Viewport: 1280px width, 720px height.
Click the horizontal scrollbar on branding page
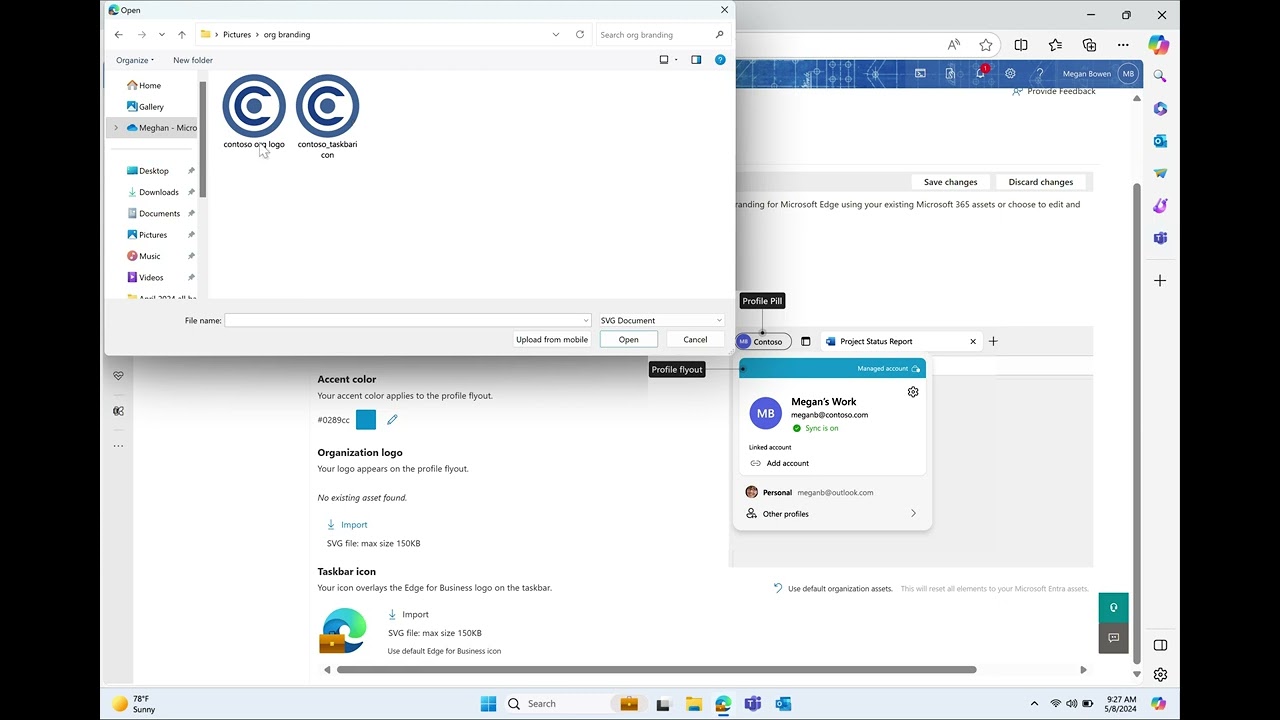point(656,670)
